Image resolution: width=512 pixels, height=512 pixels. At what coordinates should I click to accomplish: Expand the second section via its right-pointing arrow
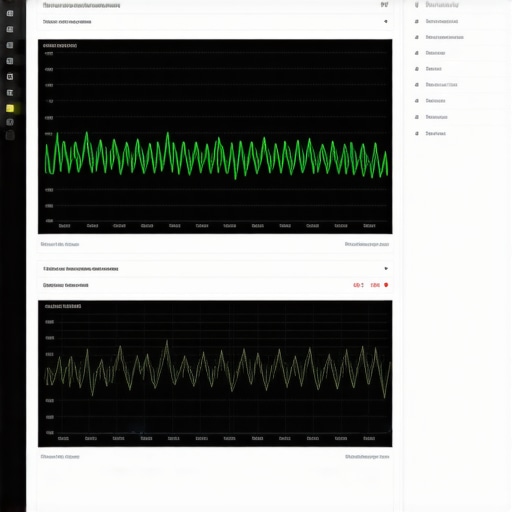pyautogui.click(x=386, y=268)
